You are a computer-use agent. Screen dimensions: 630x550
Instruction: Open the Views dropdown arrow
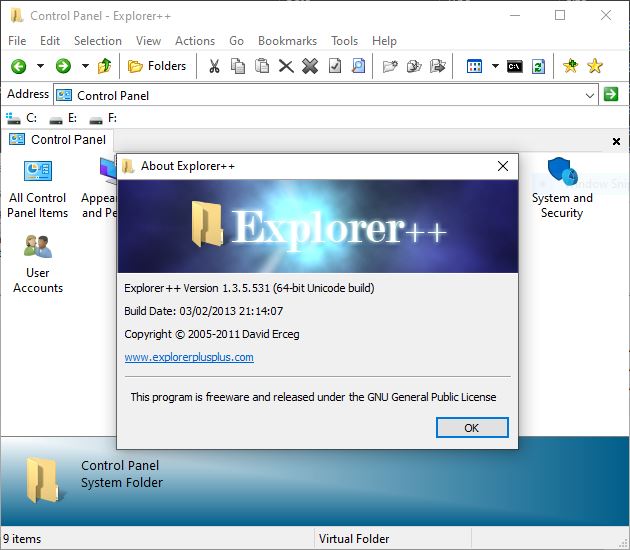tap(495, 66)
